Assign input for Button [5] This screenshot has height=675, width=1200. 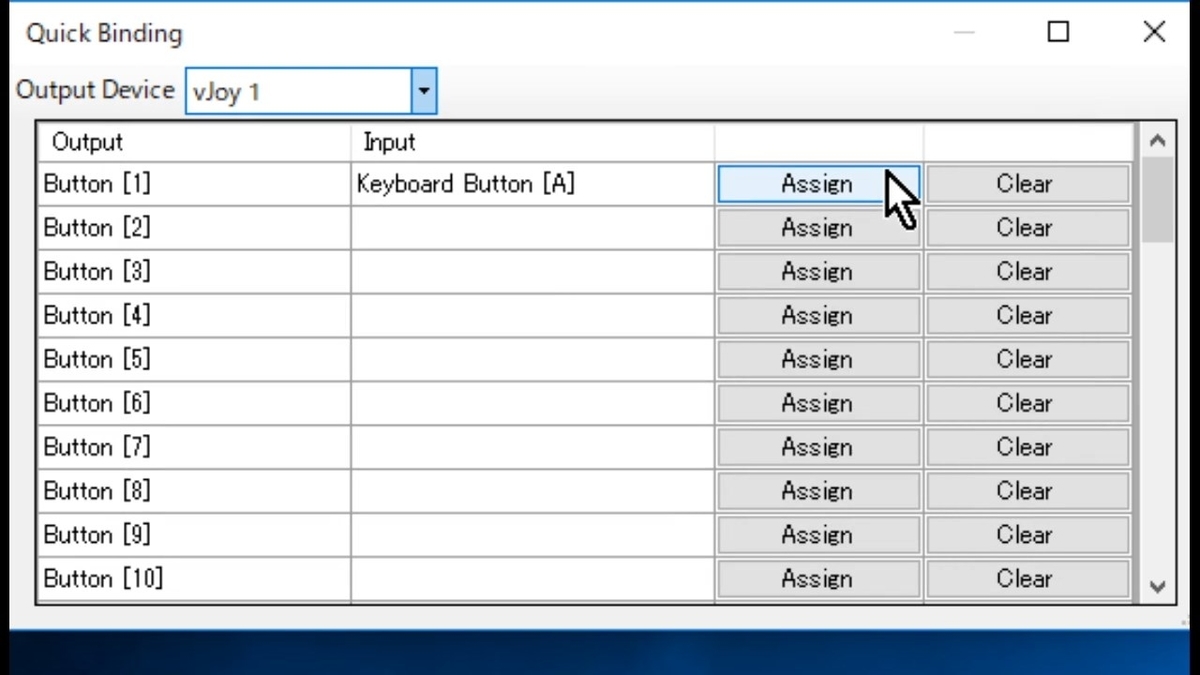(818, 360)
